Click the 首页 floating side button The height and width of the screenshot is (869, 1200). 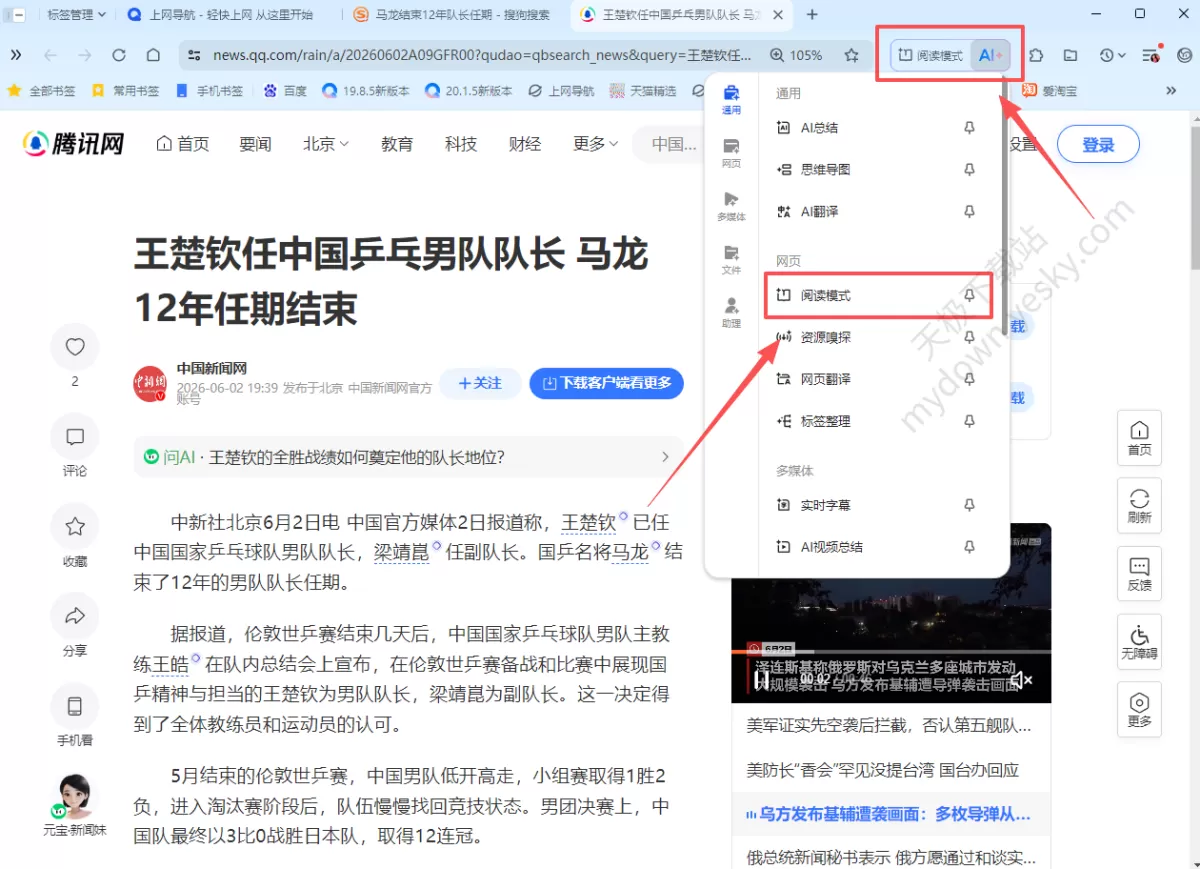click(1139, 438)
